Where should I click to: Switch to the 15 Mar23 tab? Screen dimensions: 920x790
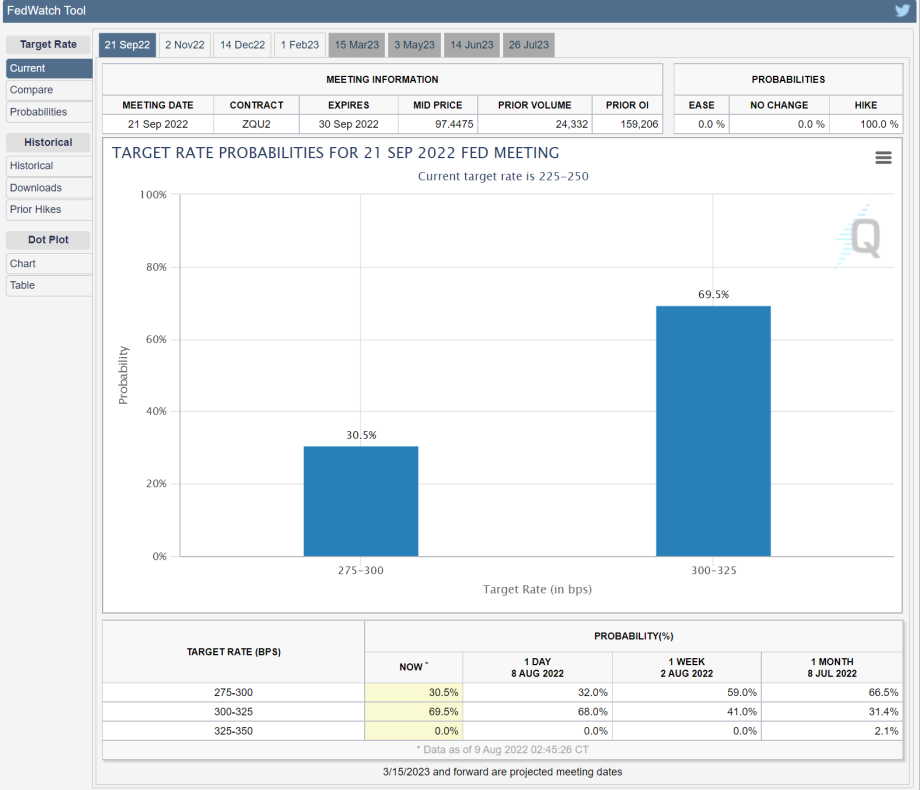point(357,45)
